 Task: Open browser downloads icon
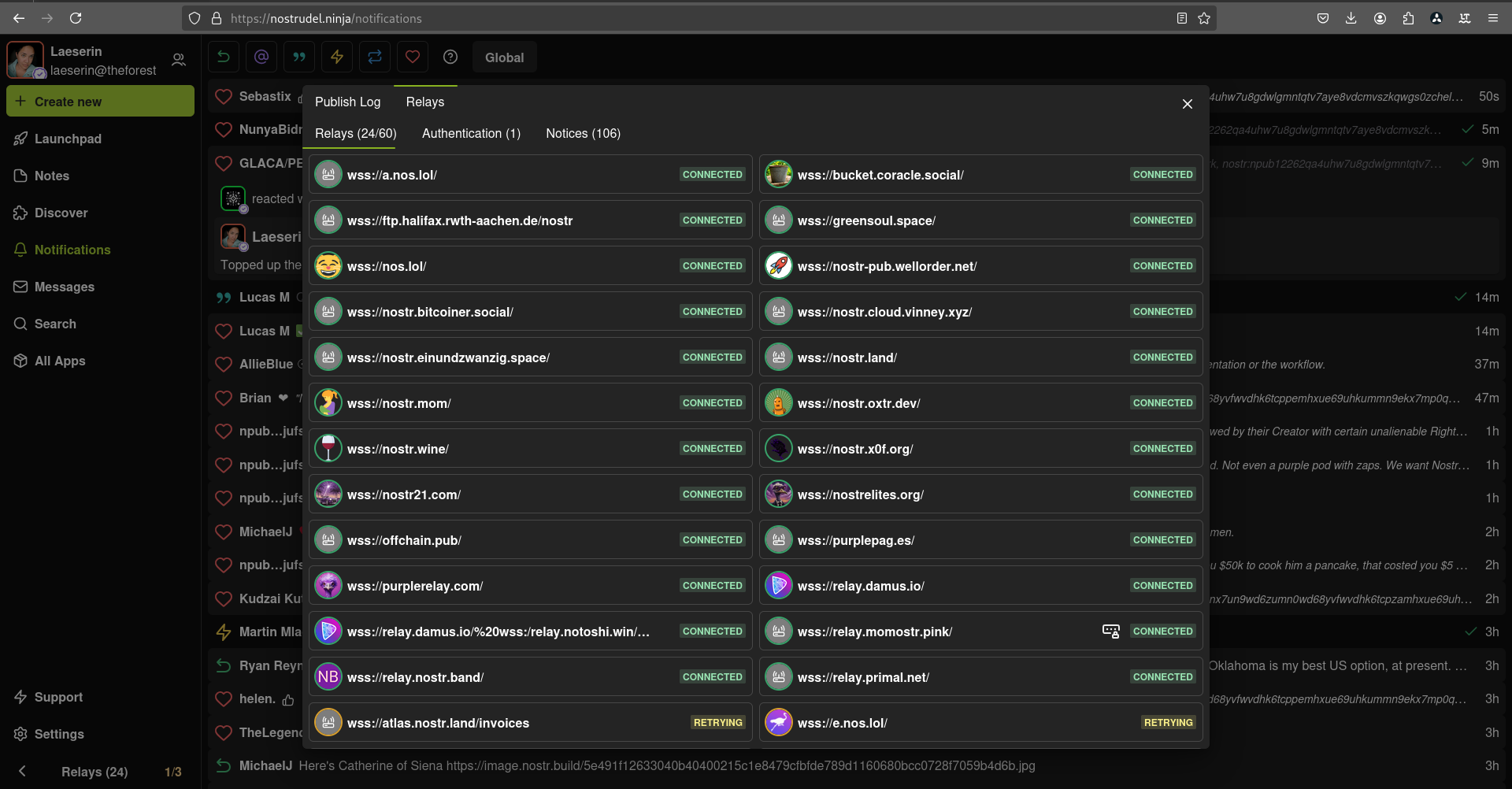1351,18
